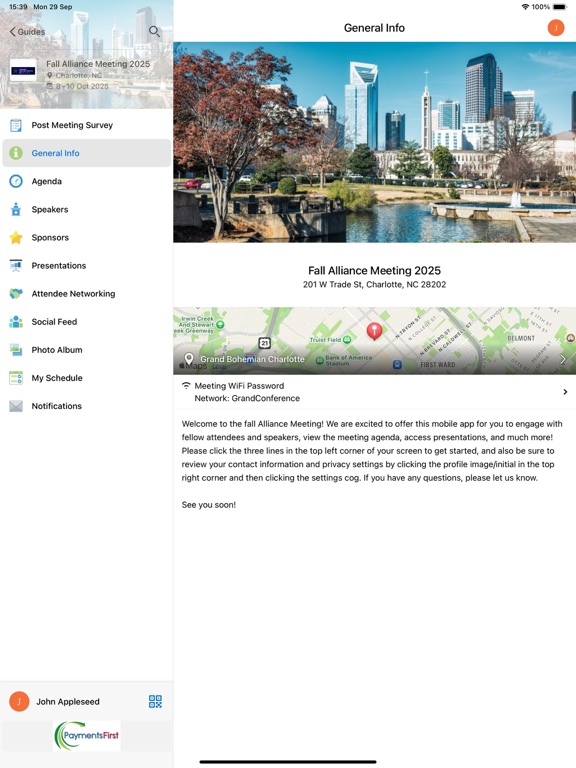Viewport: 576px width, 768px height.
Task: Open the orange profile avatar top right
Action: coord(556,28)
